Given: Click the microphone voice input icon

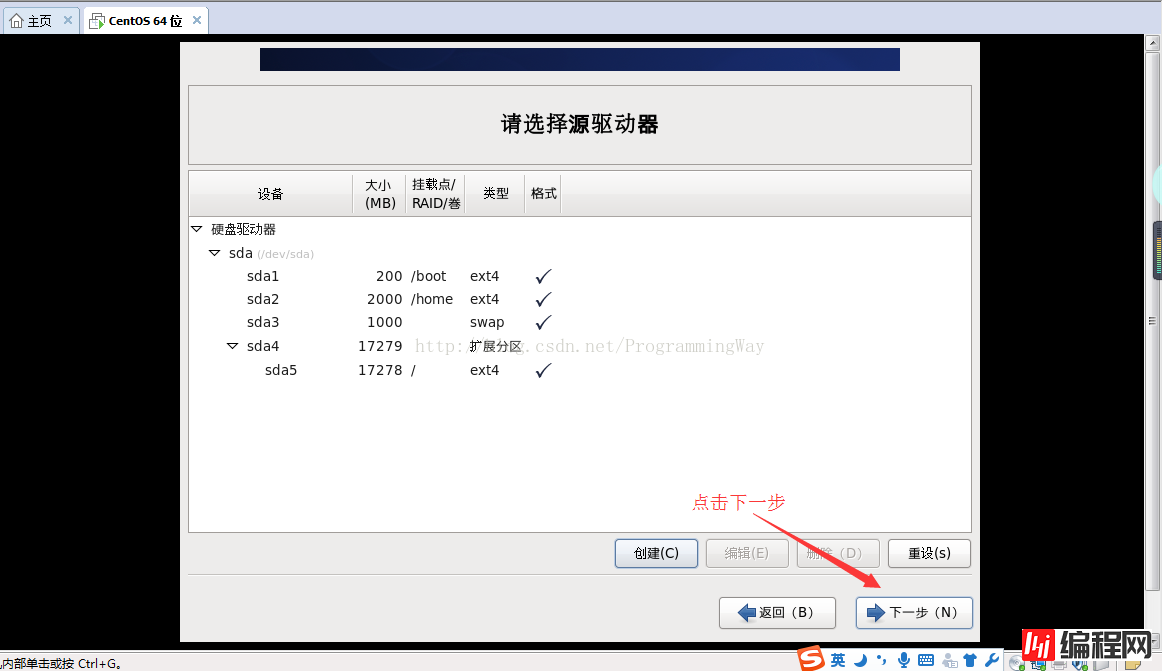Looking at the screenshot, I should (904, 660).
